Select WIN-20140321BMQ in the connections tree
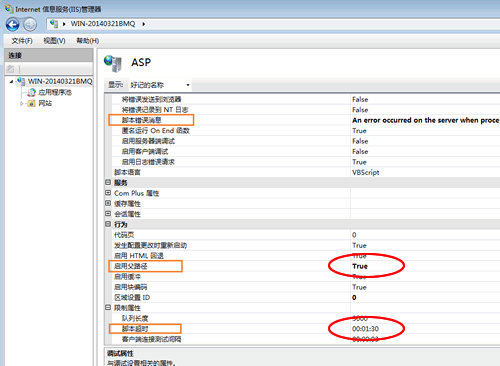Screen dimensions: 500x366 [60, 81]
